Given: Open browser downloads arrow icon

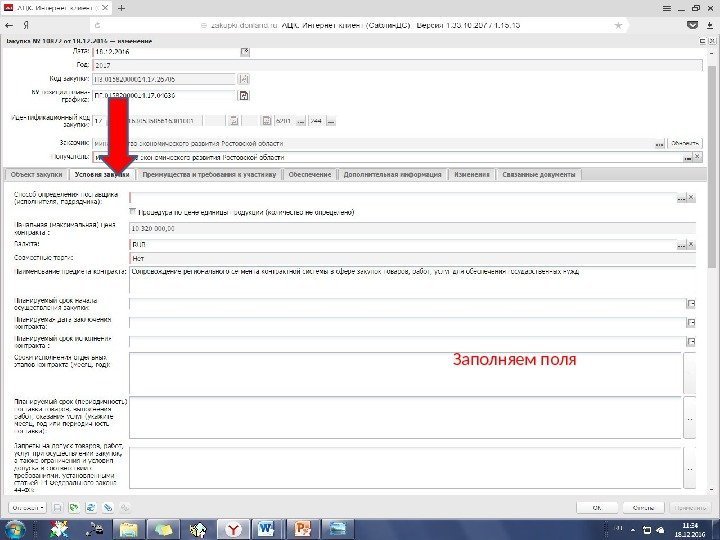Looking at the screenshot, I should click(x=709, y=25).
